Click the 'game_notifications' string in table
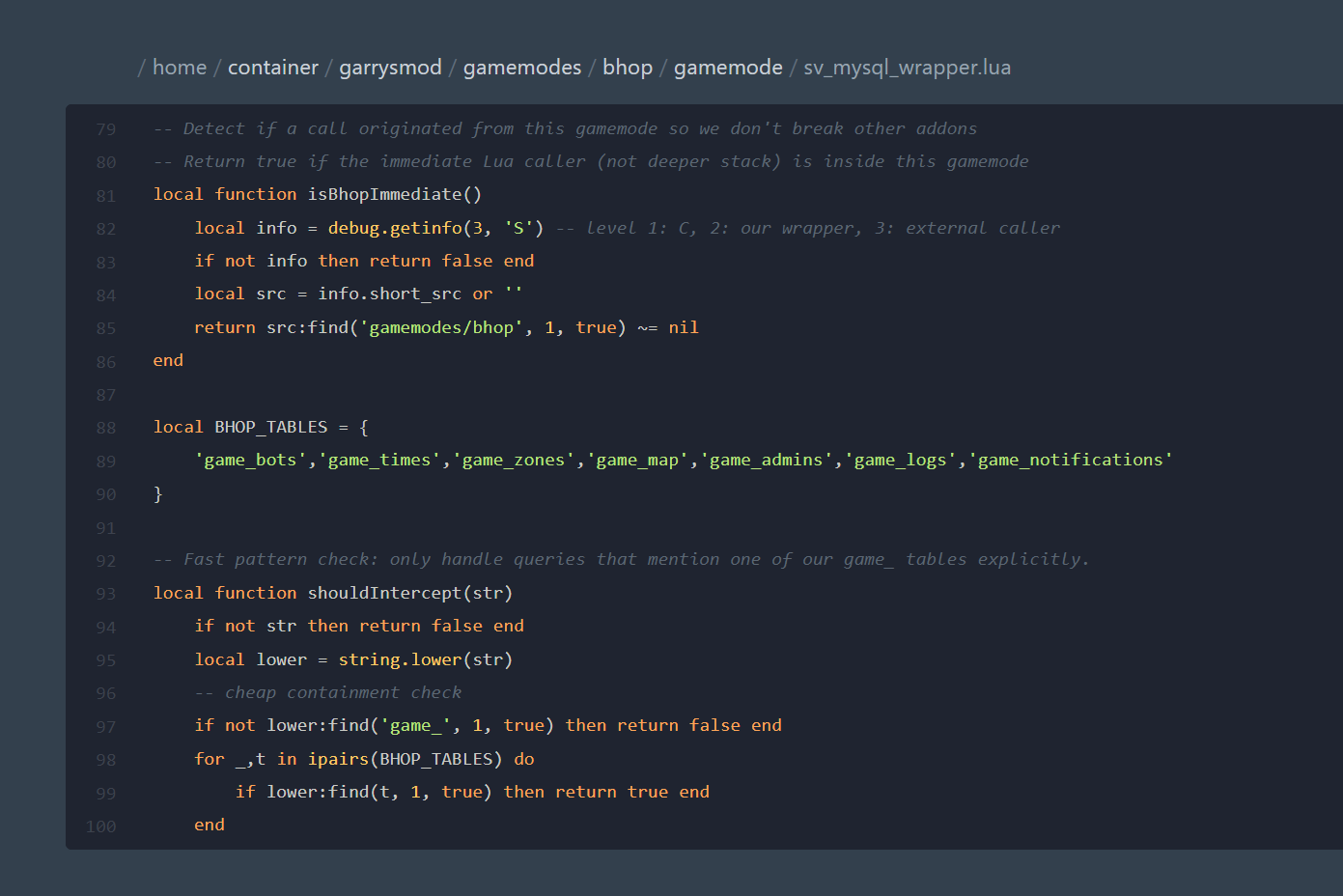This screenshot has width=1343, height=896. 1070,461
